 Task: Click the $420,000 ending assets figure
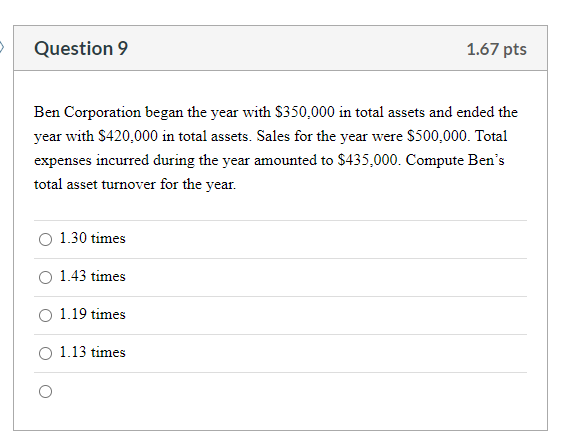click(x=128, y=136)
